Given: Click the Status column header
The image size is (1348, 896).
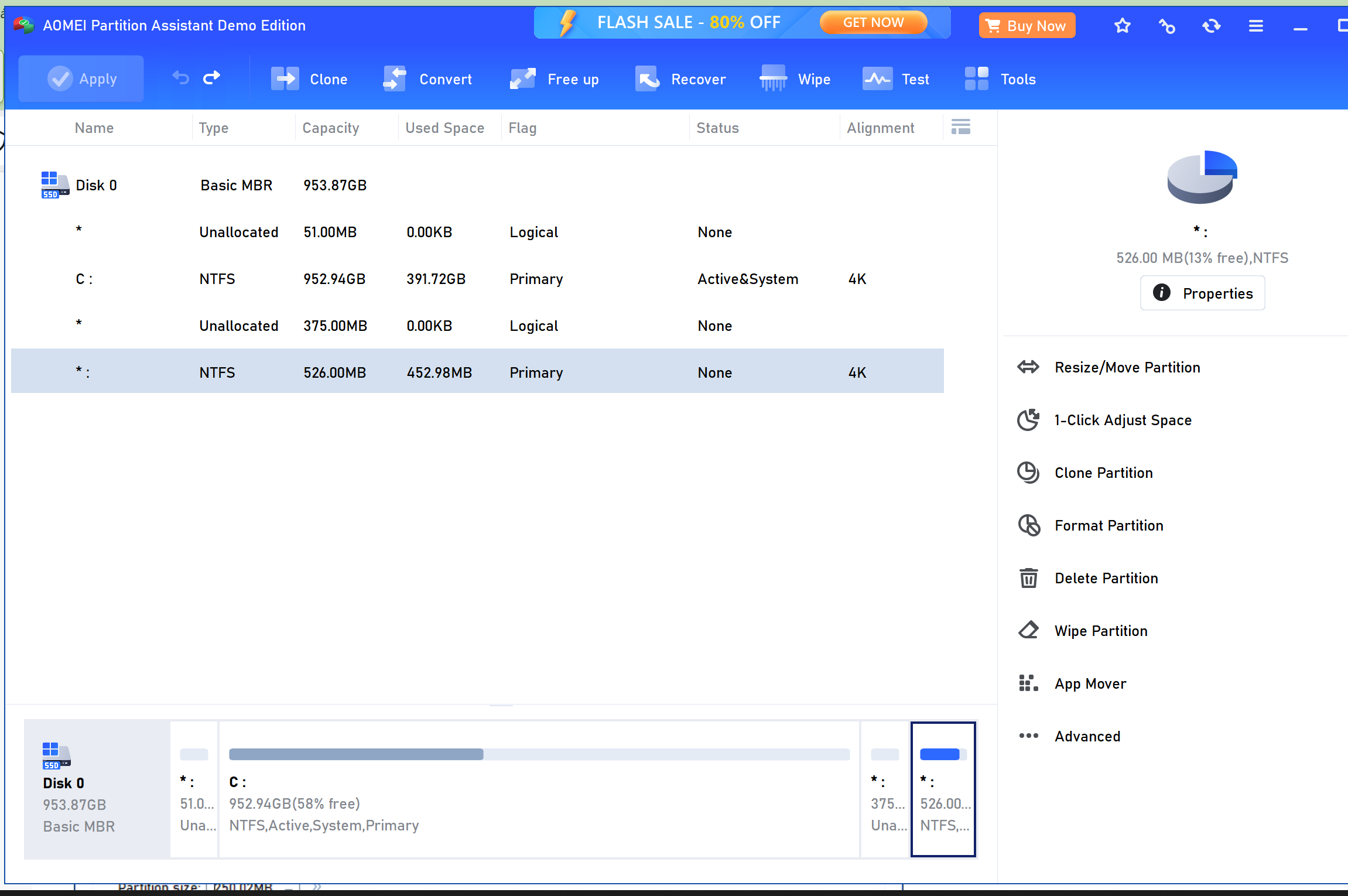Looking at the screenshot, I should pyautogui.click(x=717, y=128).
